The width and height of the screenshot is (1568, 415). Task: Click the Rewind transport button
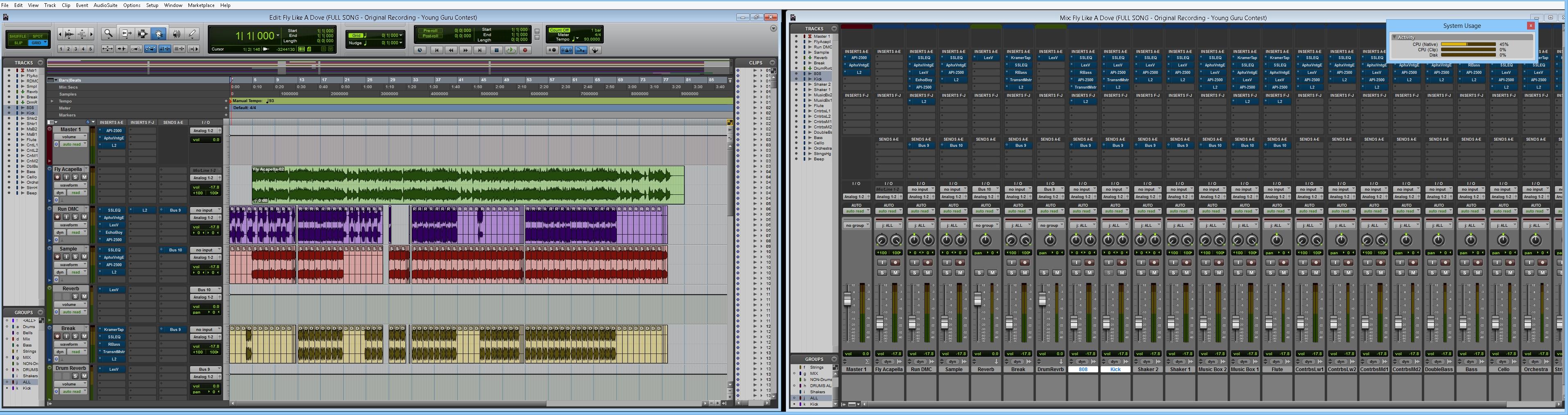coord(451,50)
